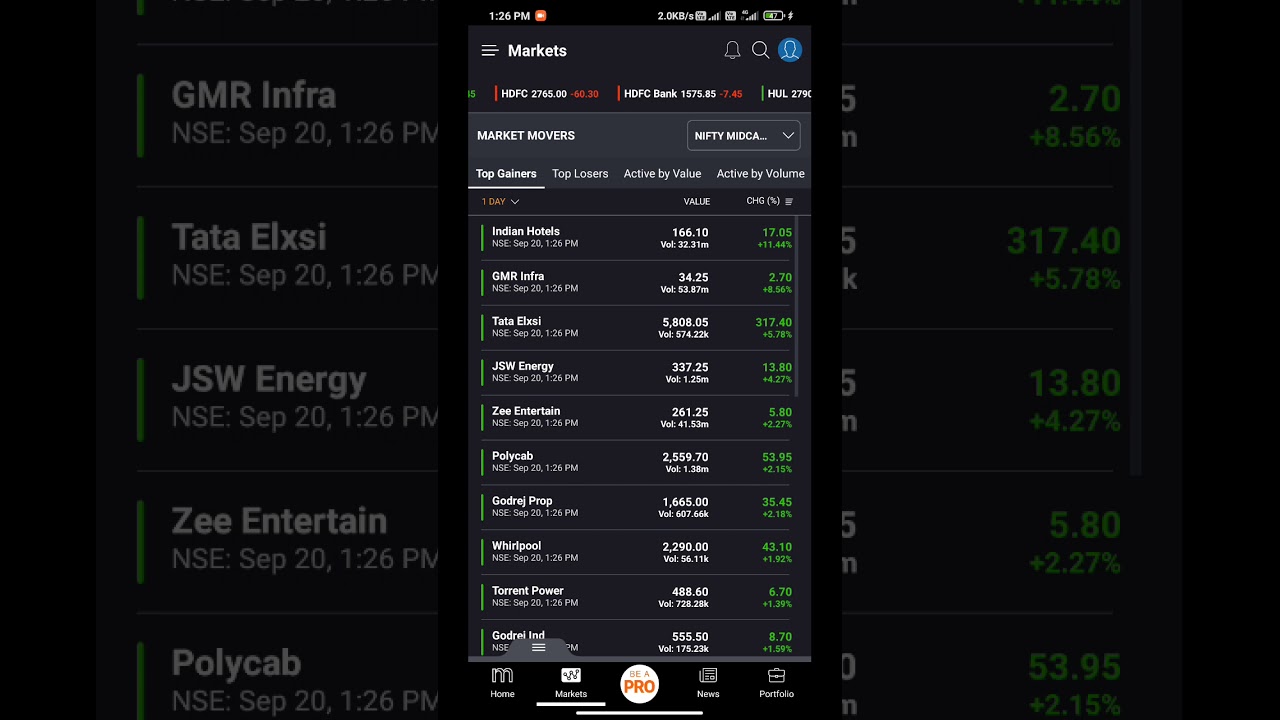Open the News bottom navigation icon
Screen dimensions: 1280x720
[708, 676]
